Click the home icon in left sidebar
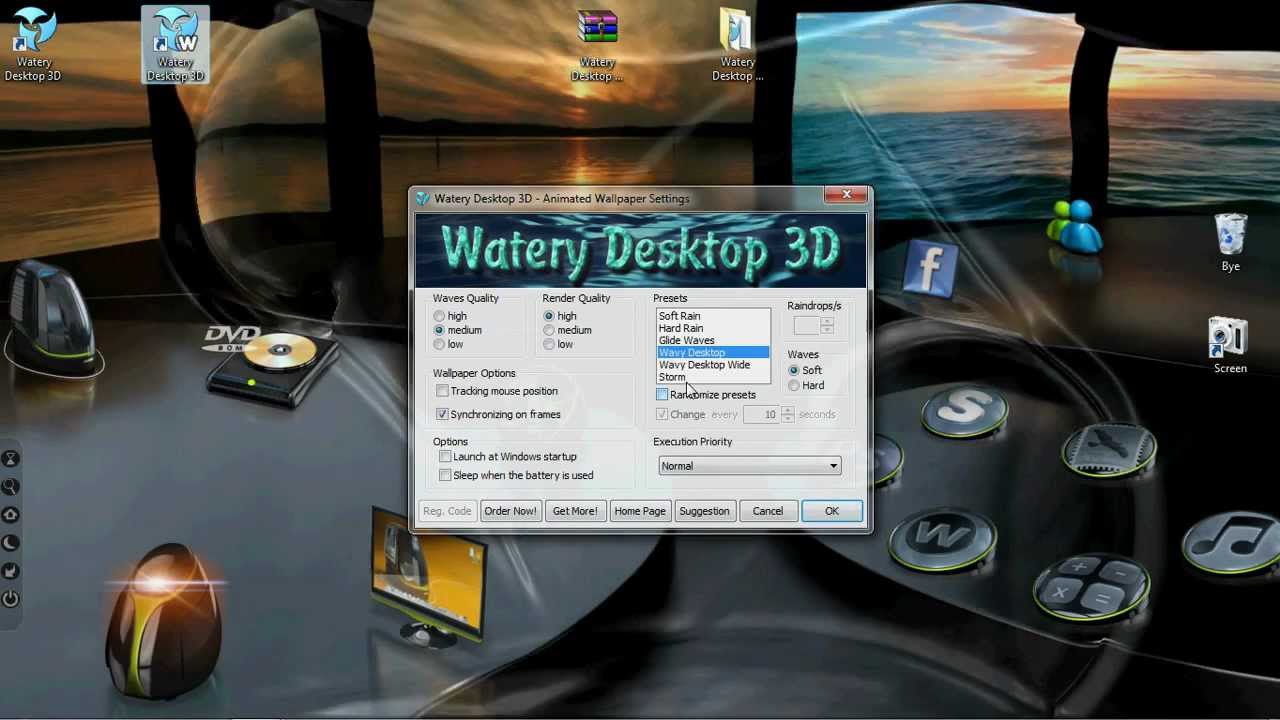Viewport: 1280px width, 720px height. tap(10, 515)
